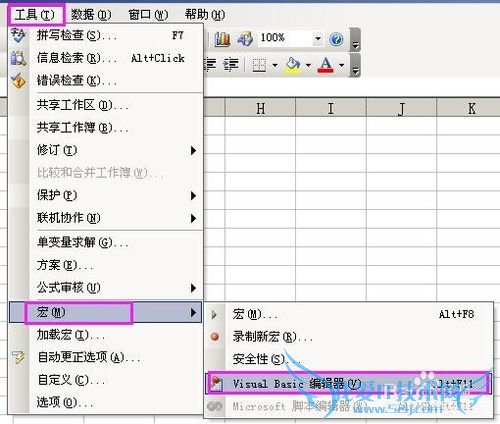The height and width of the screenshot is (424, 500).
Task: Open the font color dropdown arrow
Action: [342, 65]
